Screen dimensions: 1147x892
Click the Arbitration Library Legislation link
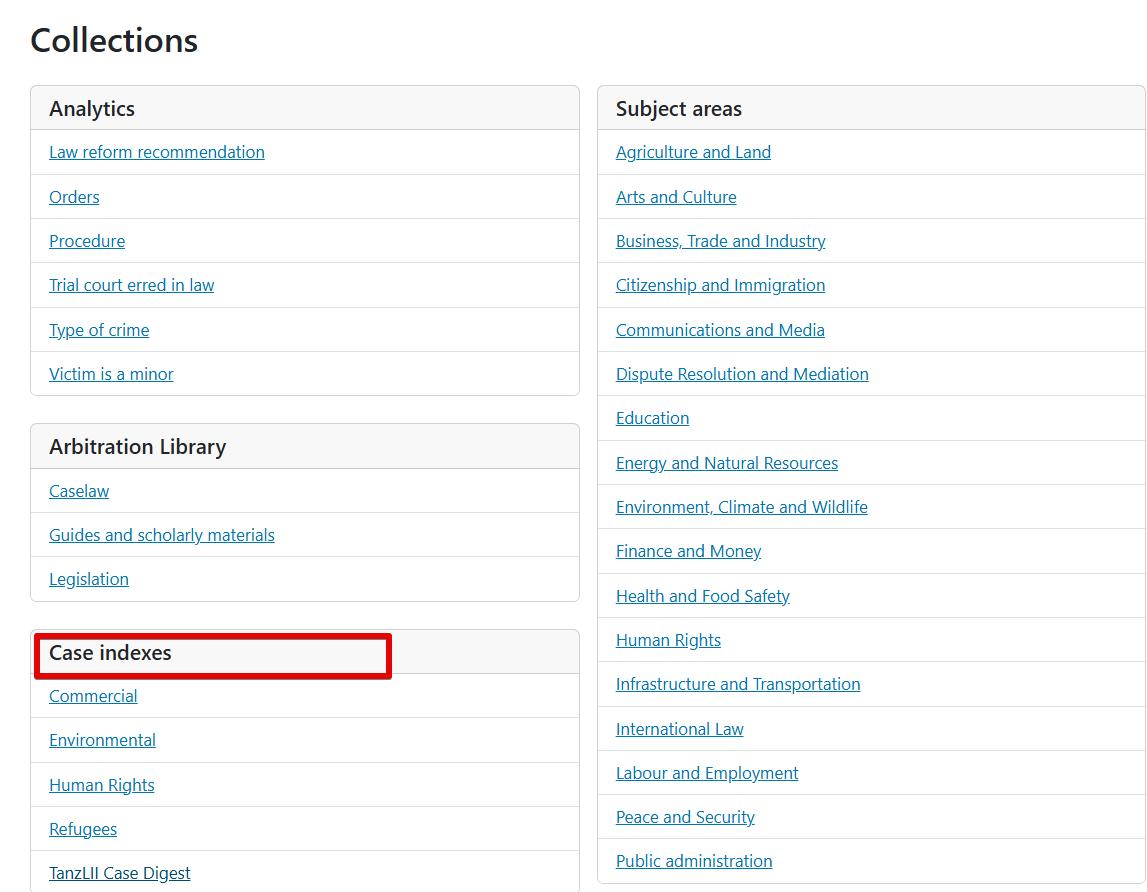tap(89, 579)
